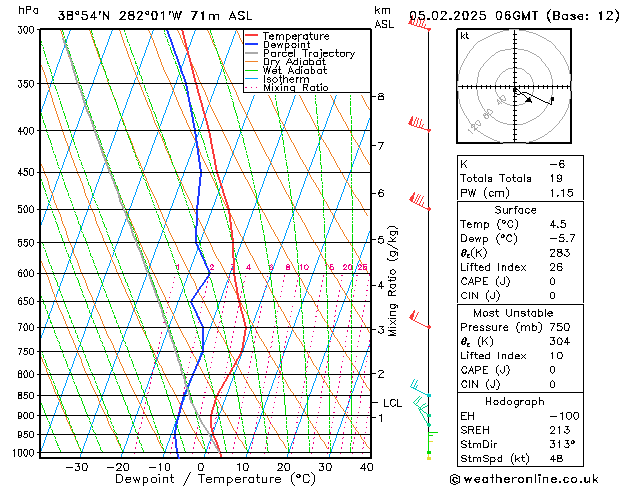This screenshot has width=629, height=486.
Task: Click the storm motion marker in hodograph
Action: point(552,99)
